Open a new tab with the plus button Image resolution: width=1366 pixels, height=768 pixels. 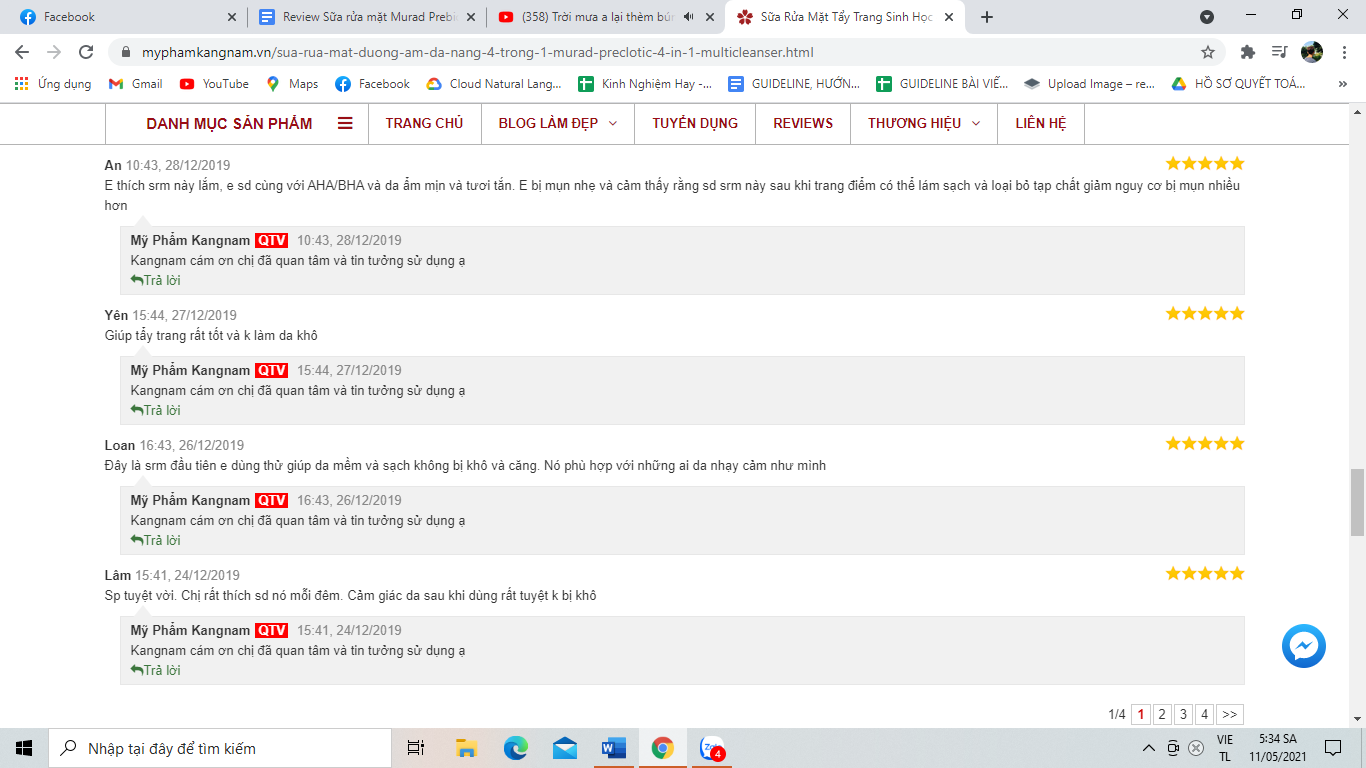(987, 17)
